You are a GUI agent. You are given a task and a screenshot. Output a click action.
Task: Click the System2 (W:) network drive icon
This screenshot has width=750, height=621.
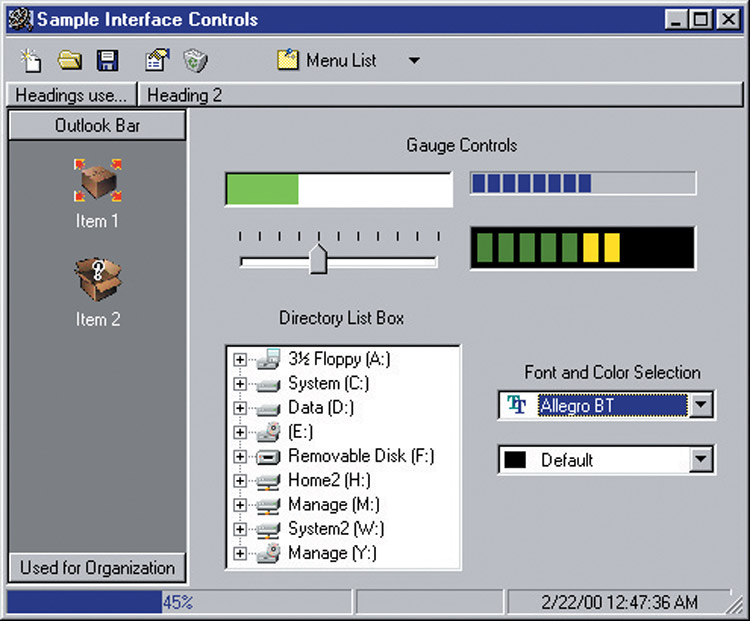268,530
